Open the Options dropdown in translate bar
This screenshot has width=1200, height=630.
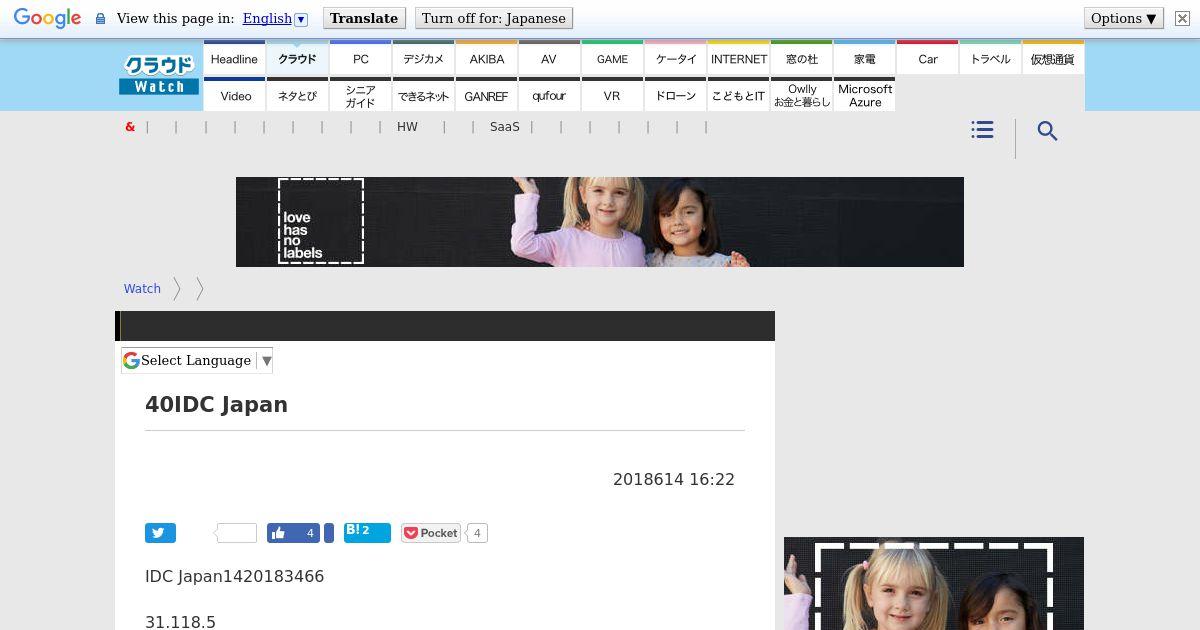(1124, 18)
